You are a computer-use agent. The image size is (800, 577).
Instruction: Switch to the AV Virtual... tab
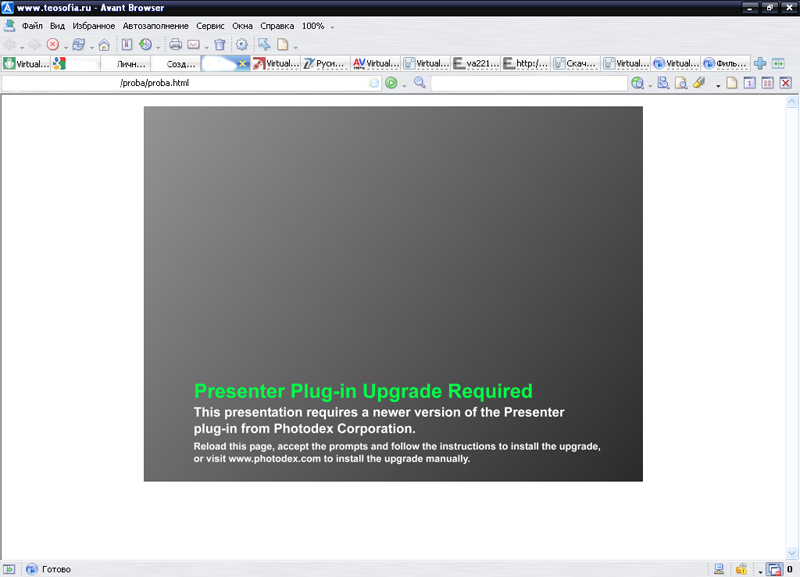click(376, 64)
